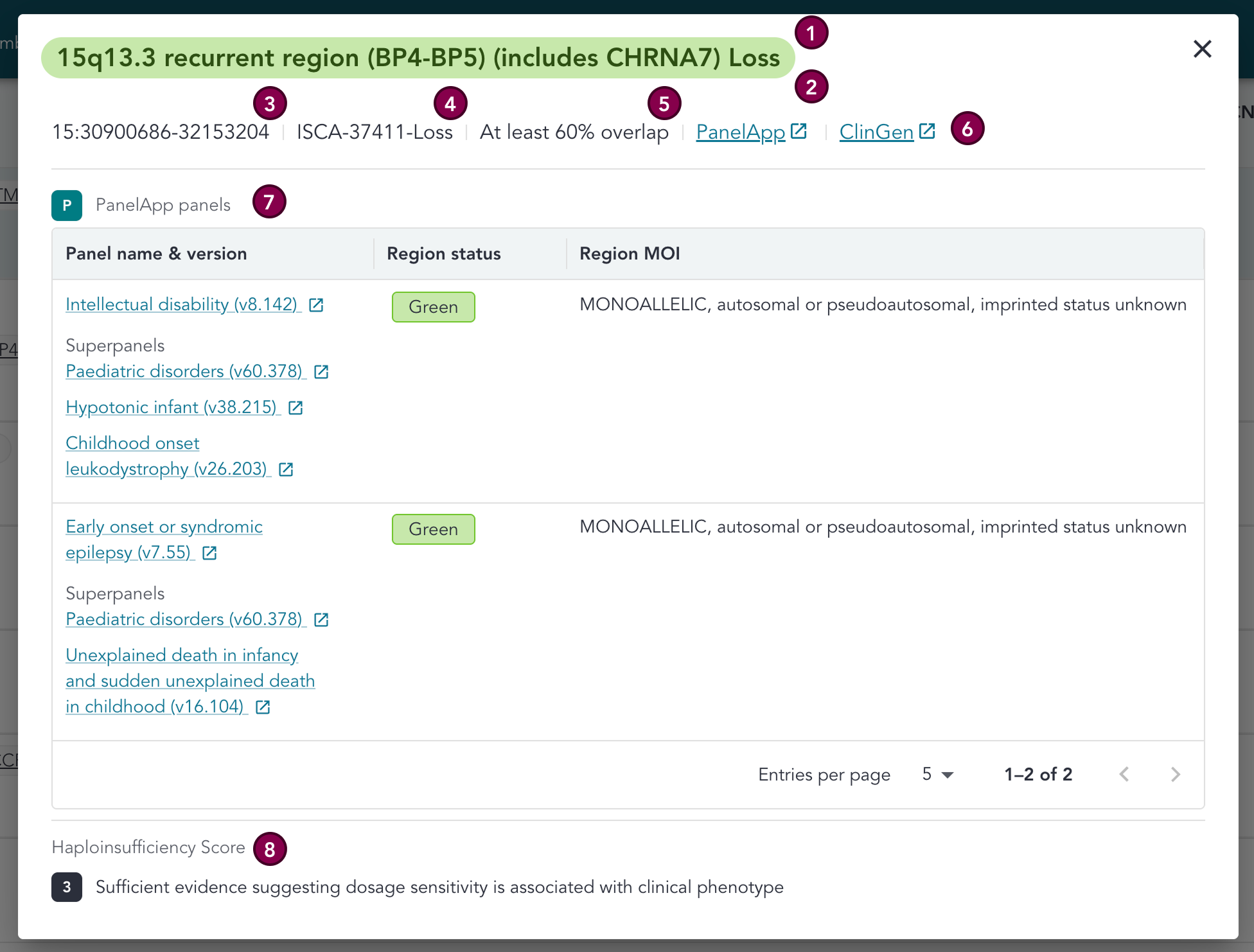This screenshot has width=1254, height=952.
Task: Click external icon next to Hypotonic infant
Action: [x=296, y=408]
